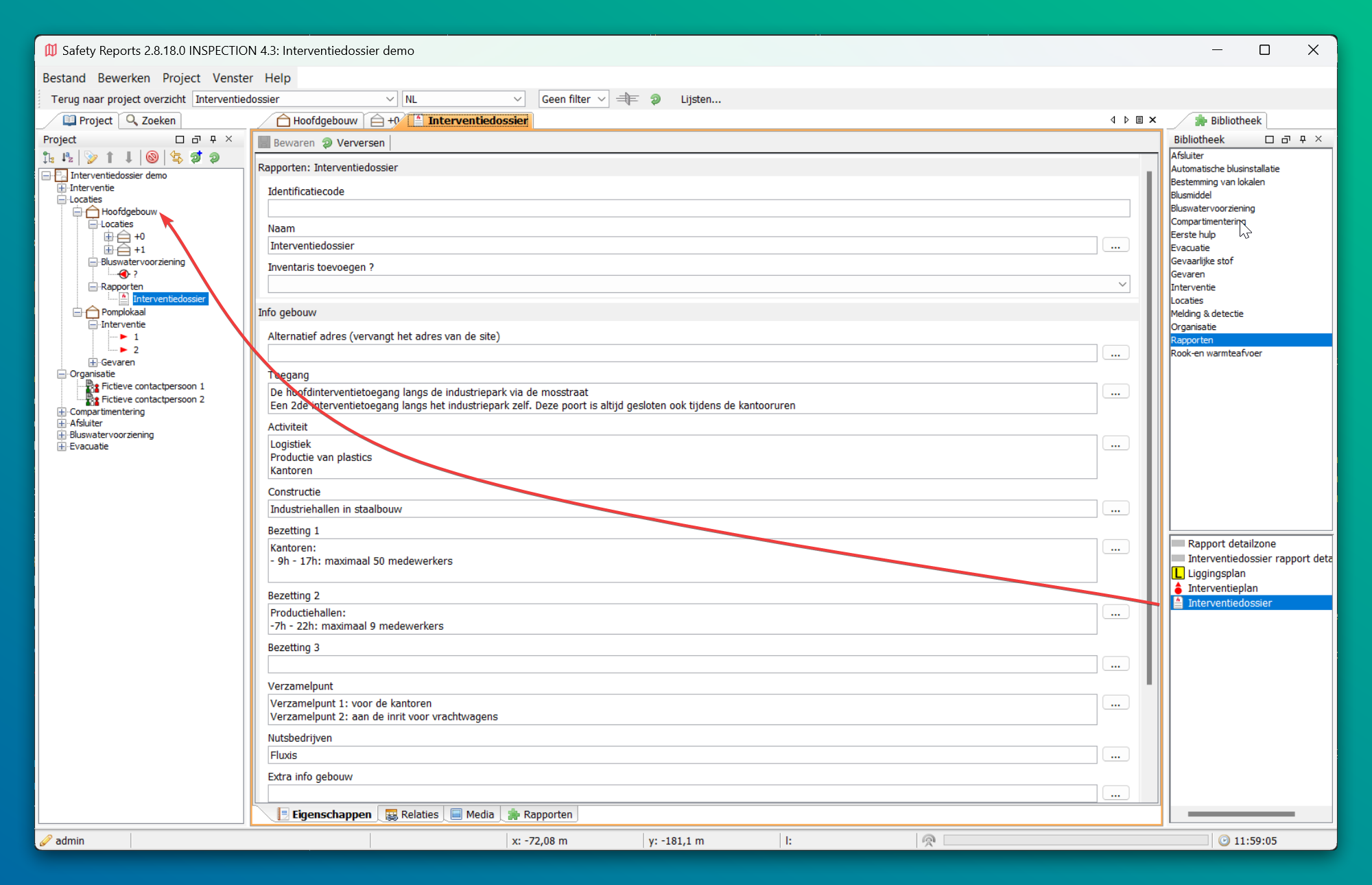Click Terug naar project overzicht
The height and width of the screenshot is (885, 1372).
(118, 99)
